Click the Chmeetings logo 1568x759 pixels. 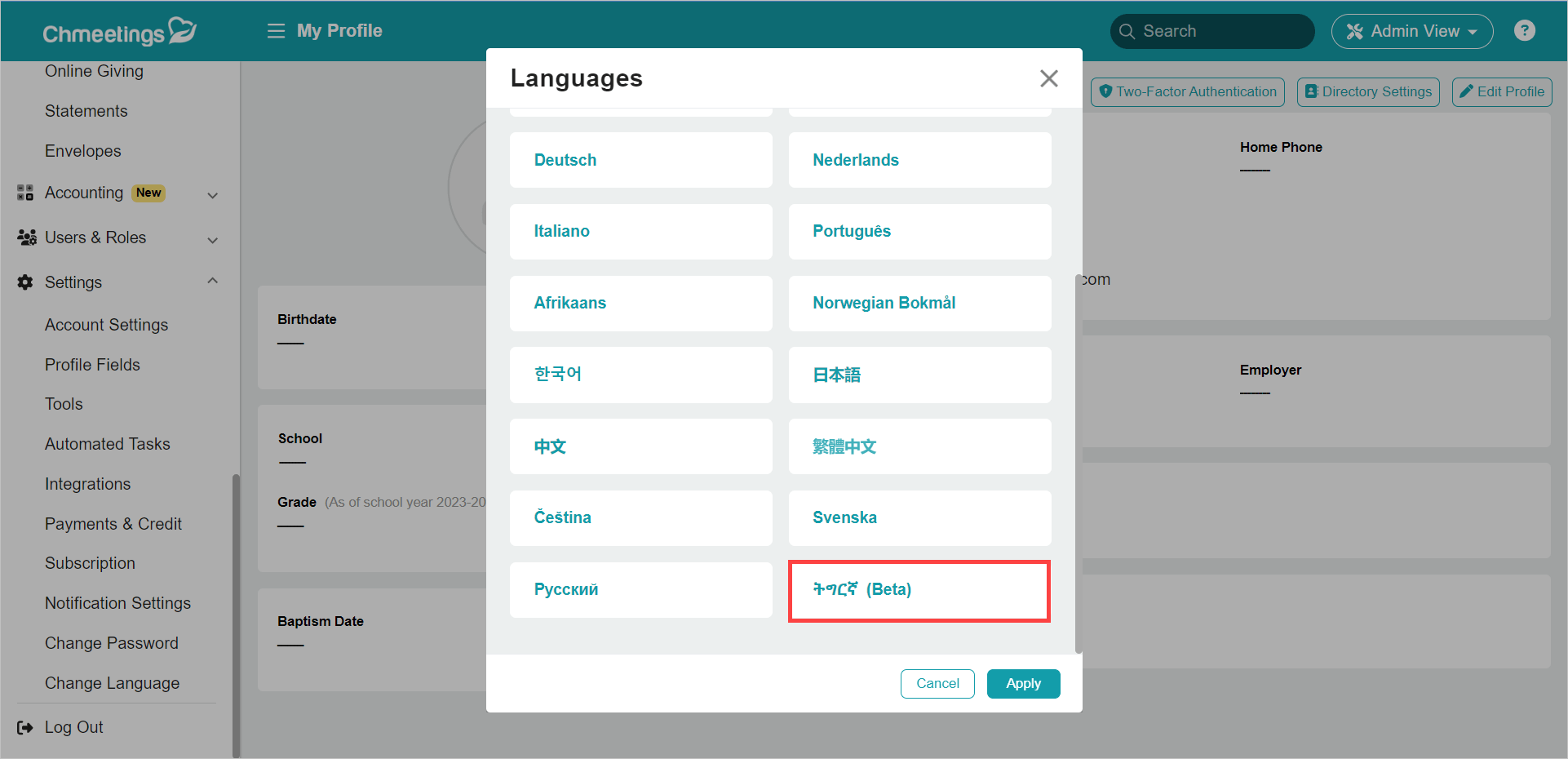119,32
